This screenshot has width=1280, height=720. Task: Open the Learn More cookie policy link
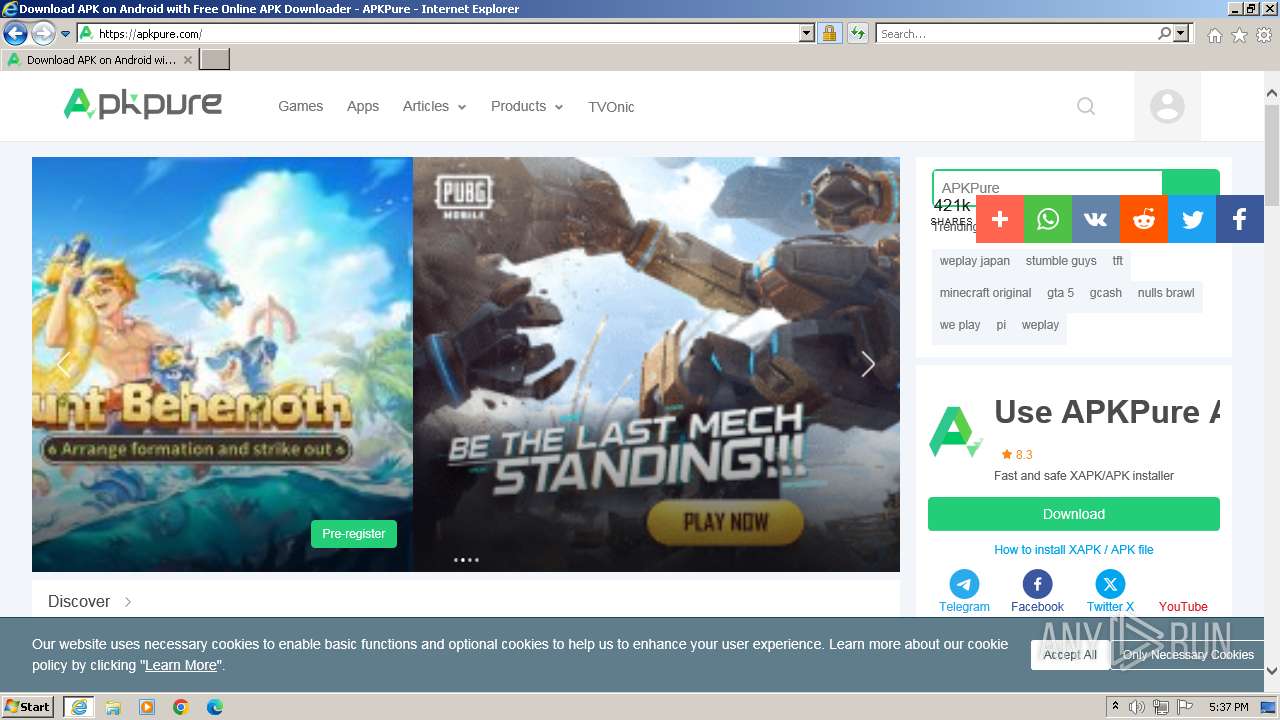pyautogui.click(x=180, y=665)
